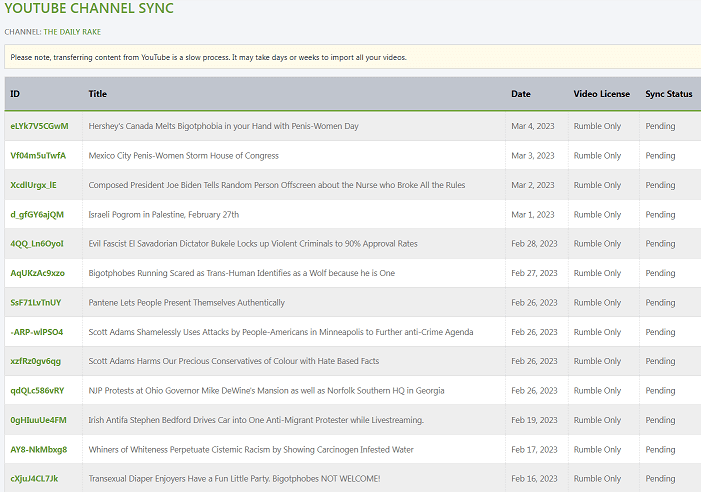
Task: Select the Pantene Lets People Present title
Action: point(186,303)
